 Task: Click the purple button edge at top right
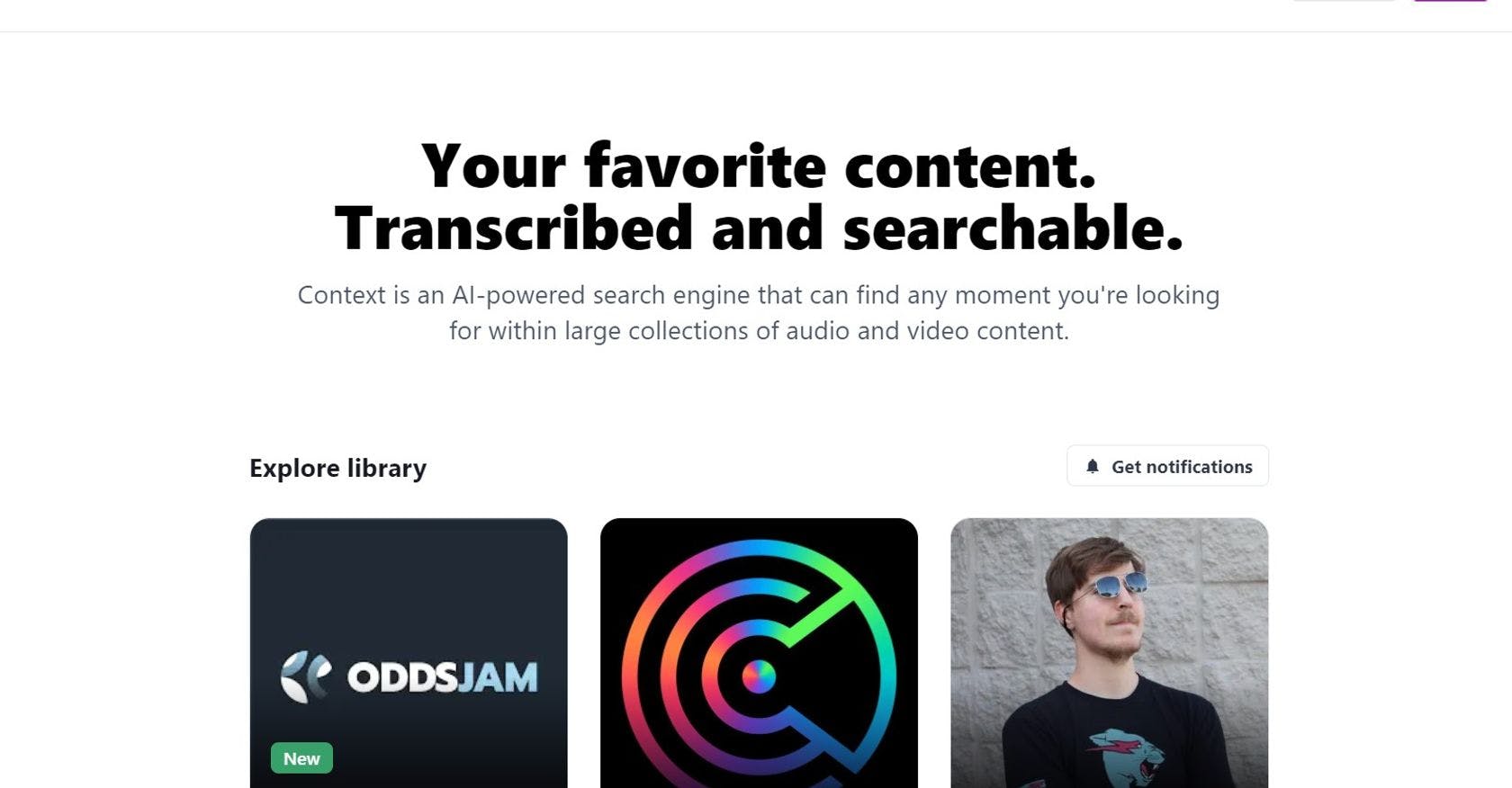pos(1450,1)
